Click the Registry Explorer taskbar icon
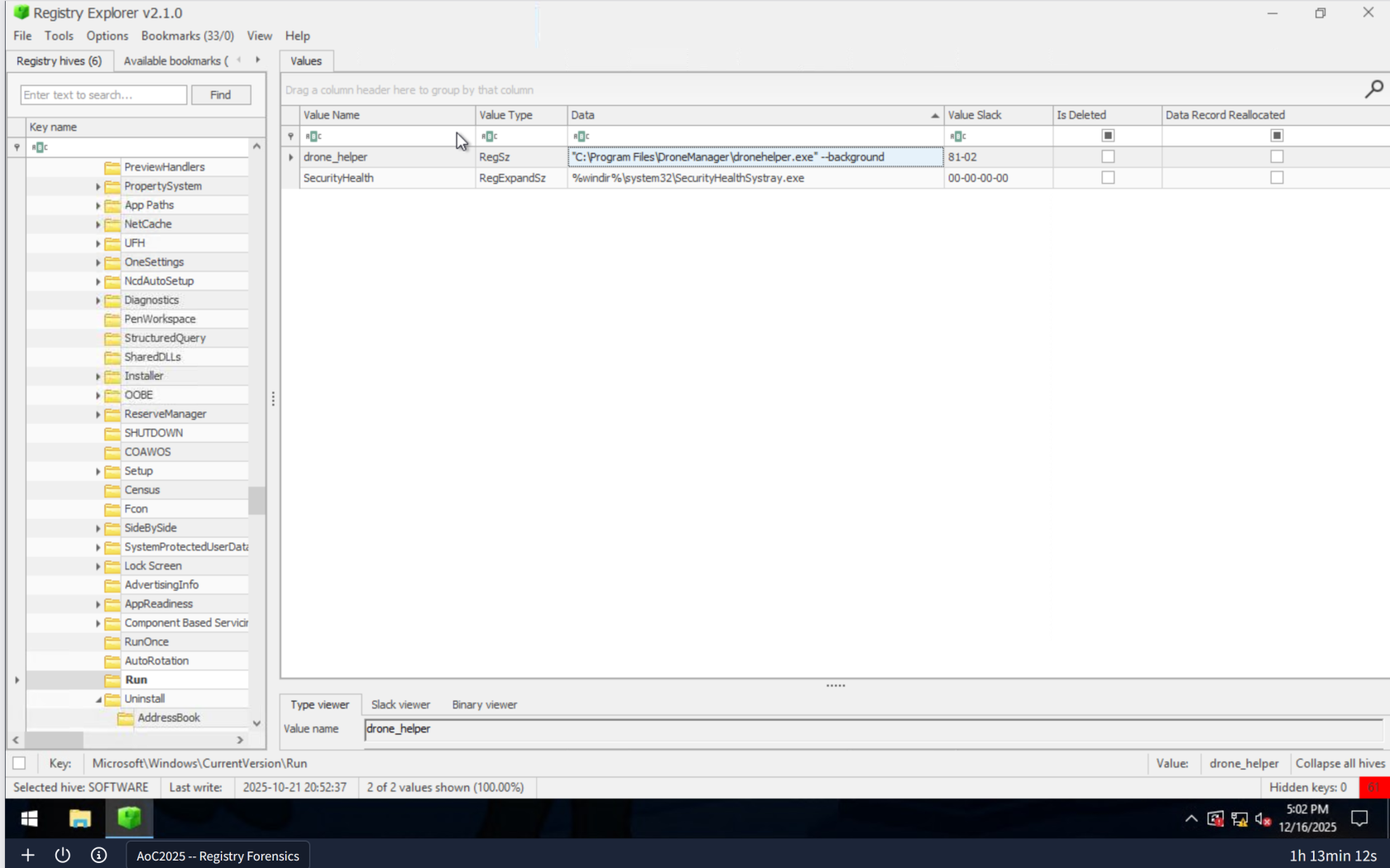This screenshot has width=1390, height=868. tap(129, 818)
